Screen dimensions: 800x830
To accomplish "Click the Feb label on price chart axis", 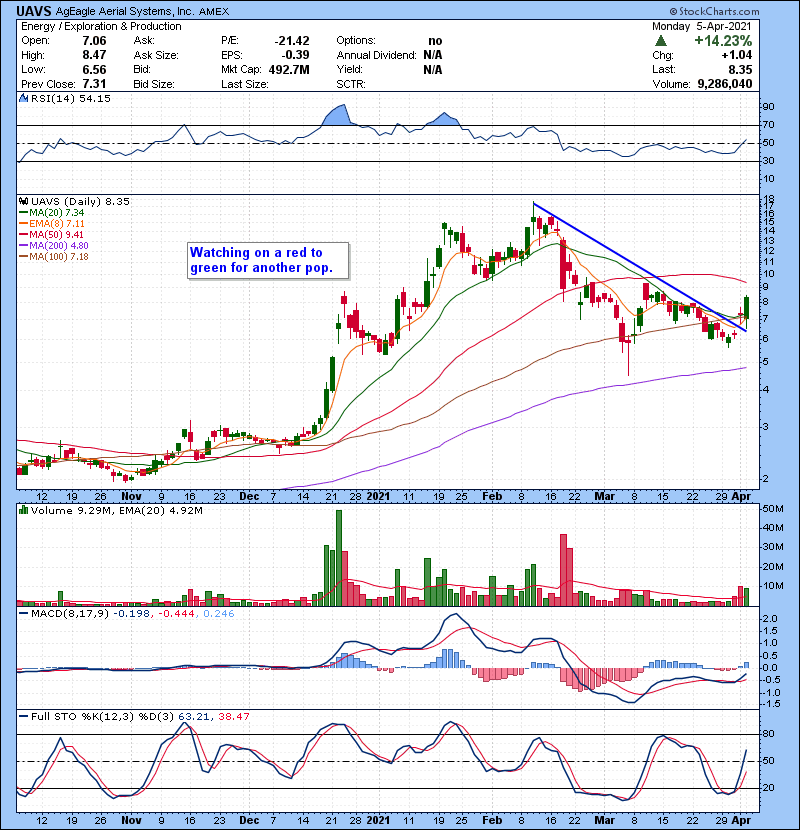I will pos(492,497).
